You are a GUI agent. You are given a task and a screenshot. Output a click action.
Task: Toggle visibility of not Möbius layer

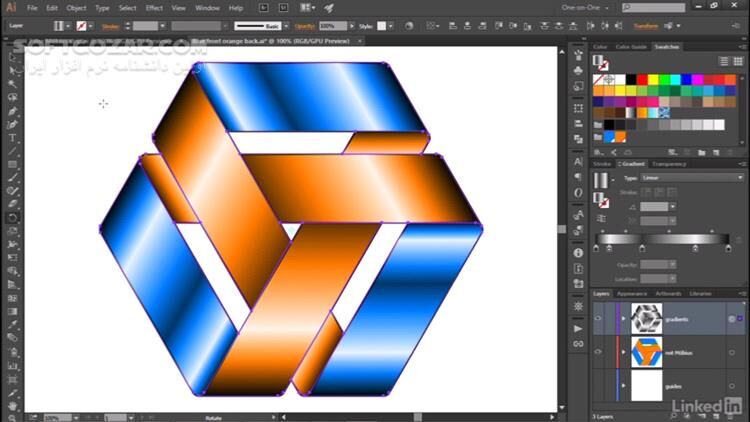[599, 352]
